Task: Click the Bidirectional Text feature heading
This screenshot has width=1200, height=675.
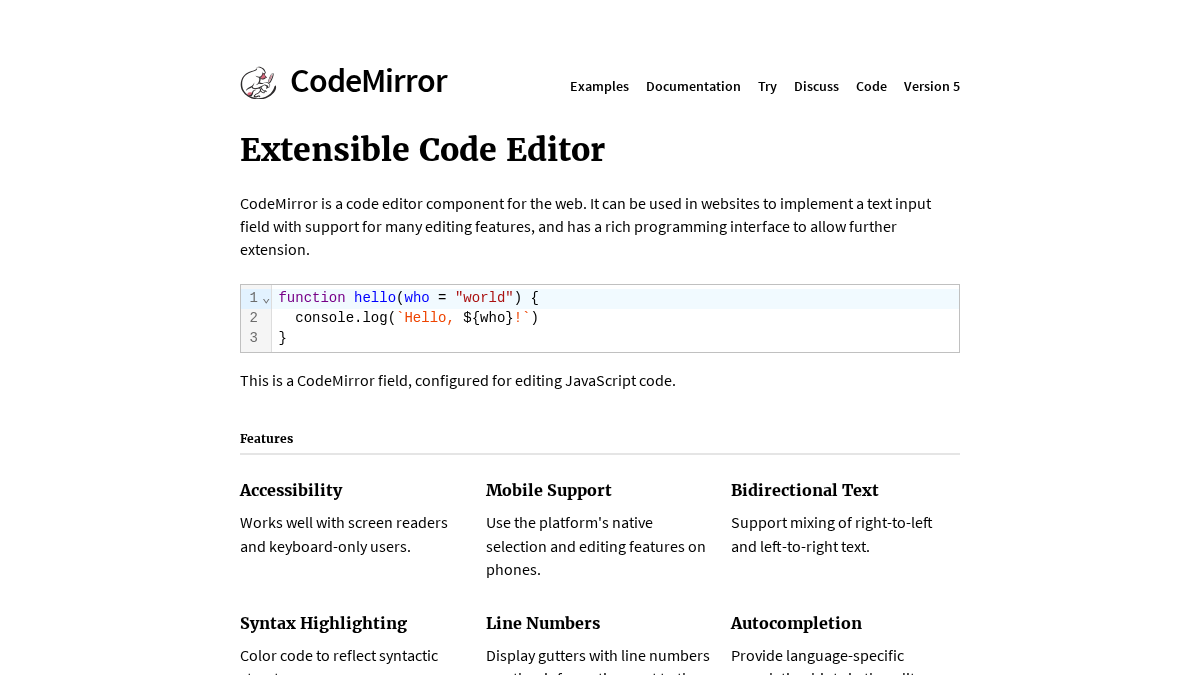Action: (805, 490)
